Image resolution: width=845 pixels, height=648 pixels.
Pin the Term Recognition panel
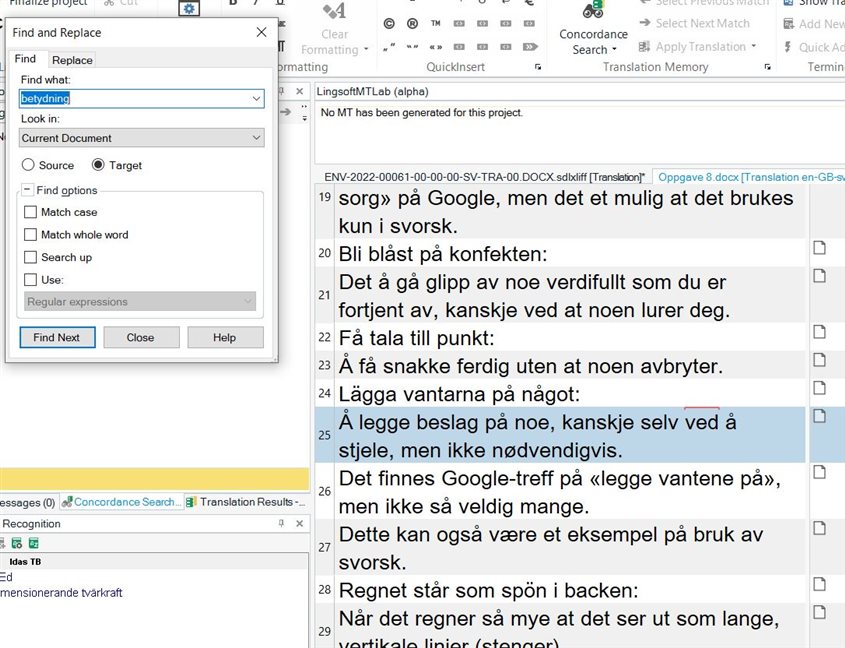tap(281, 523)
